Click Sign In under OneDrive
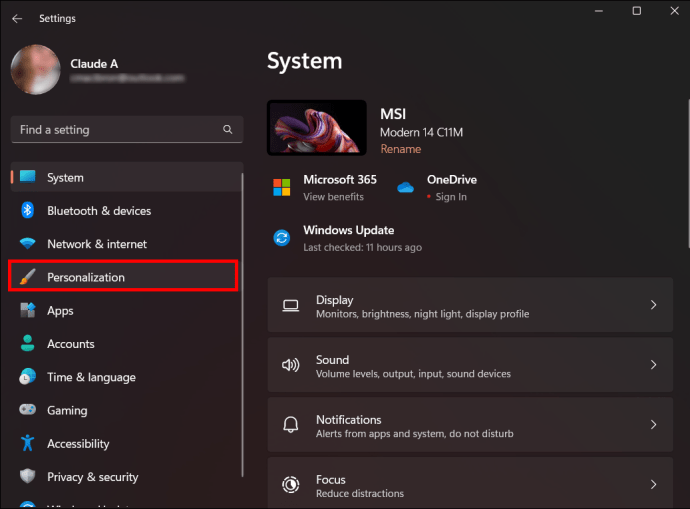This screenshot has width=690, height=509. coord(451,197)
